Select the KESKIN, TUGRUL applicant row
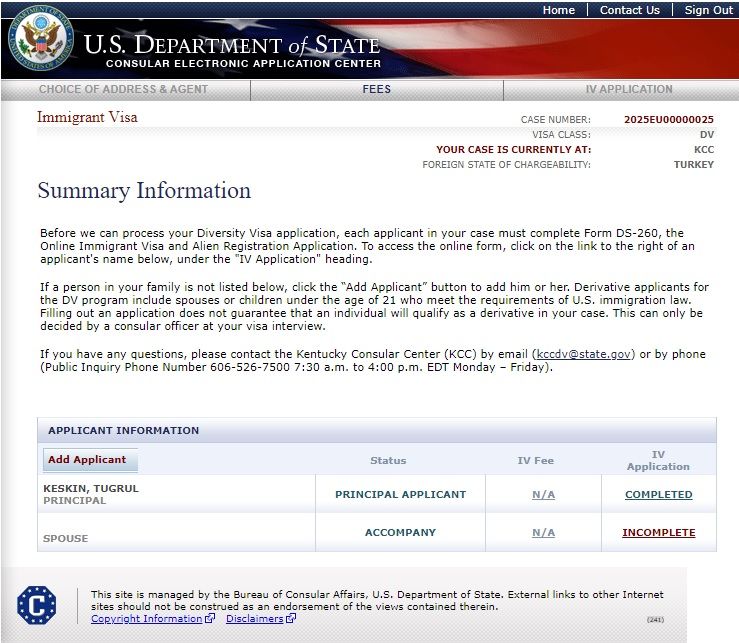 tap(377, 494)
